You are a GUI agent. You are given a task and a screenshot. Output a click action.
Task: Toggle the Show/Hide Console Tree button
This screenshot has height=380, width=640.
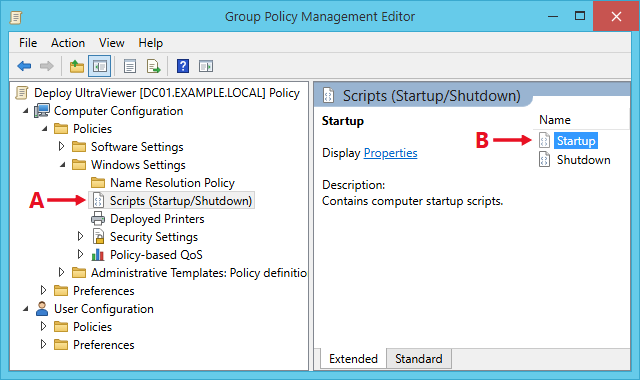[100, 66]
